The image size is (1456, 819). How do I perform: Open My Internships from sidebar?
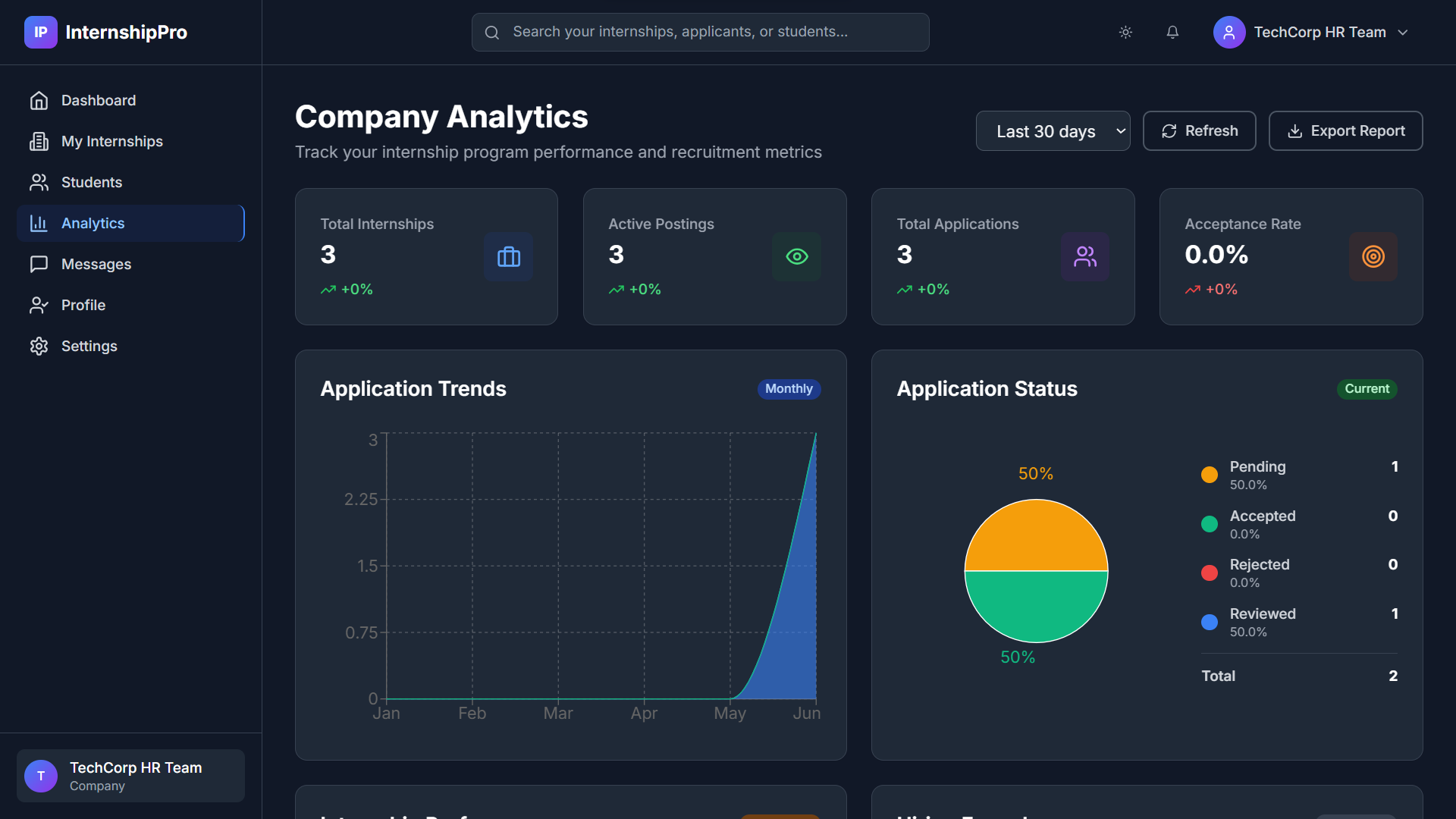click(x=111, y=141)
